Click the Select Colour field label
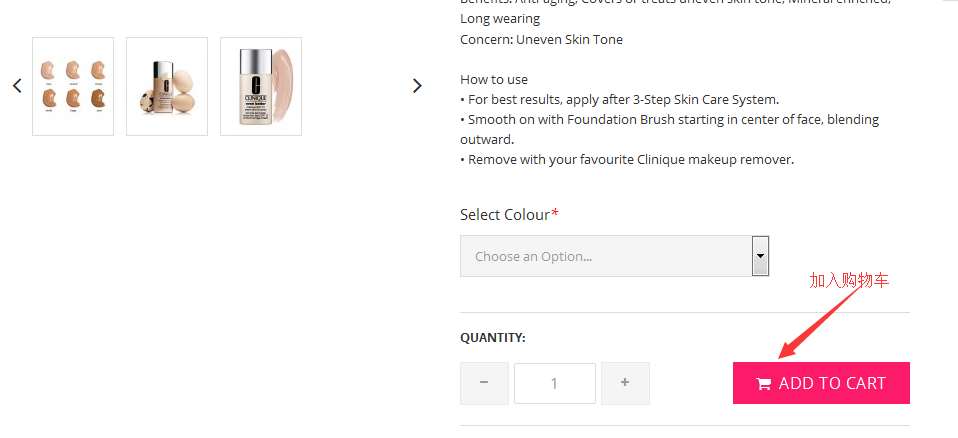 click(x=505, y=215)
